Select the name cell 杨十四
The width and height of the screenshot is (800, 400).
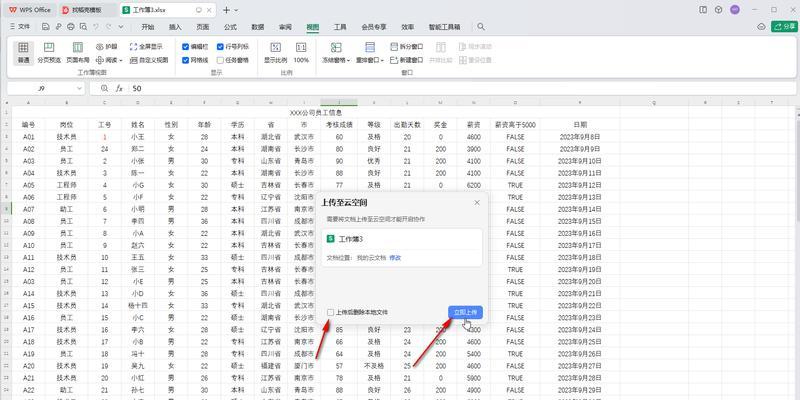[x=138, y=306]
